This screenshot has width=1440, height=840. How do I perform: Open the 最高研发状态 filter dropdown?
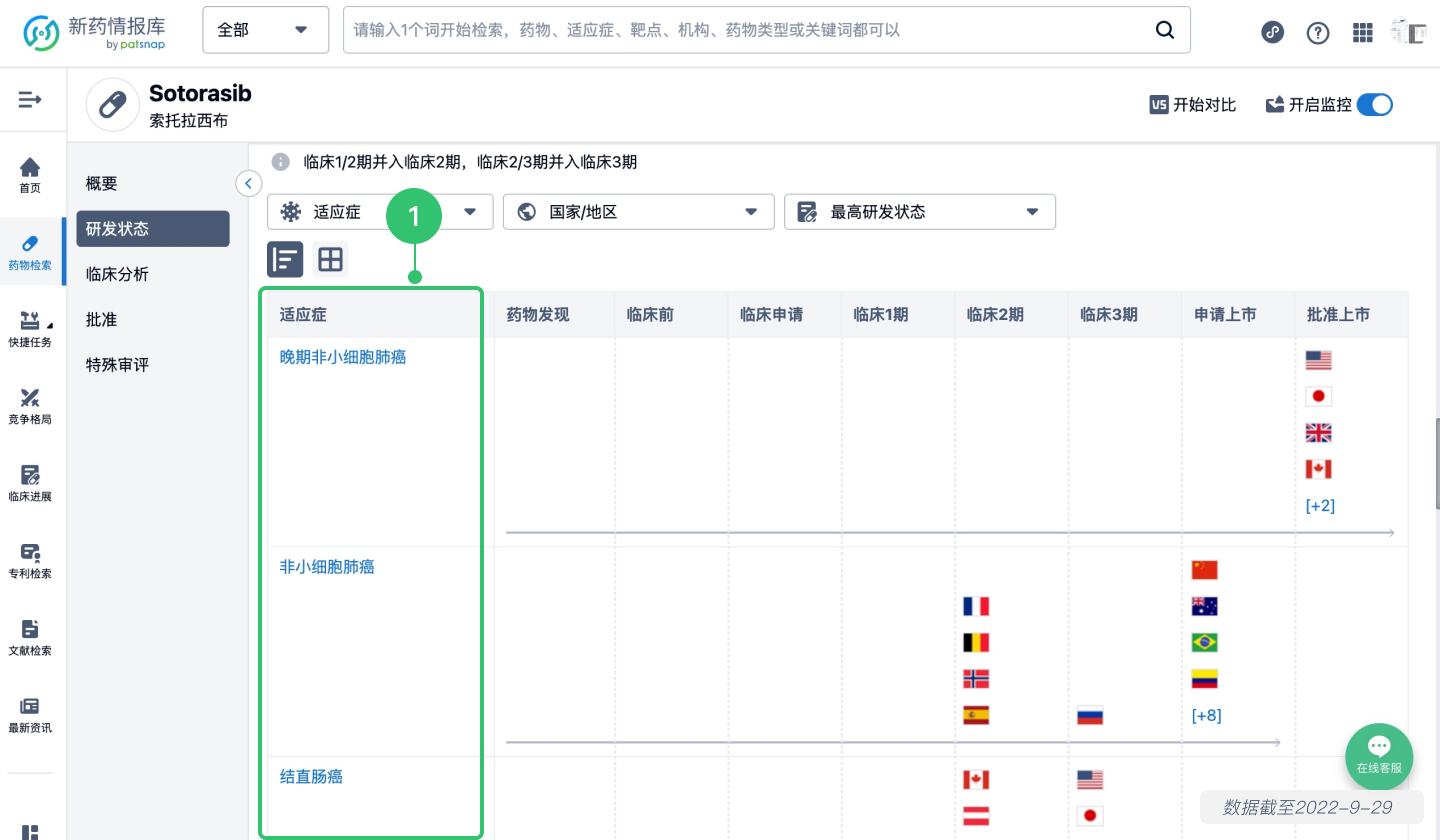[x=920, y=212]
